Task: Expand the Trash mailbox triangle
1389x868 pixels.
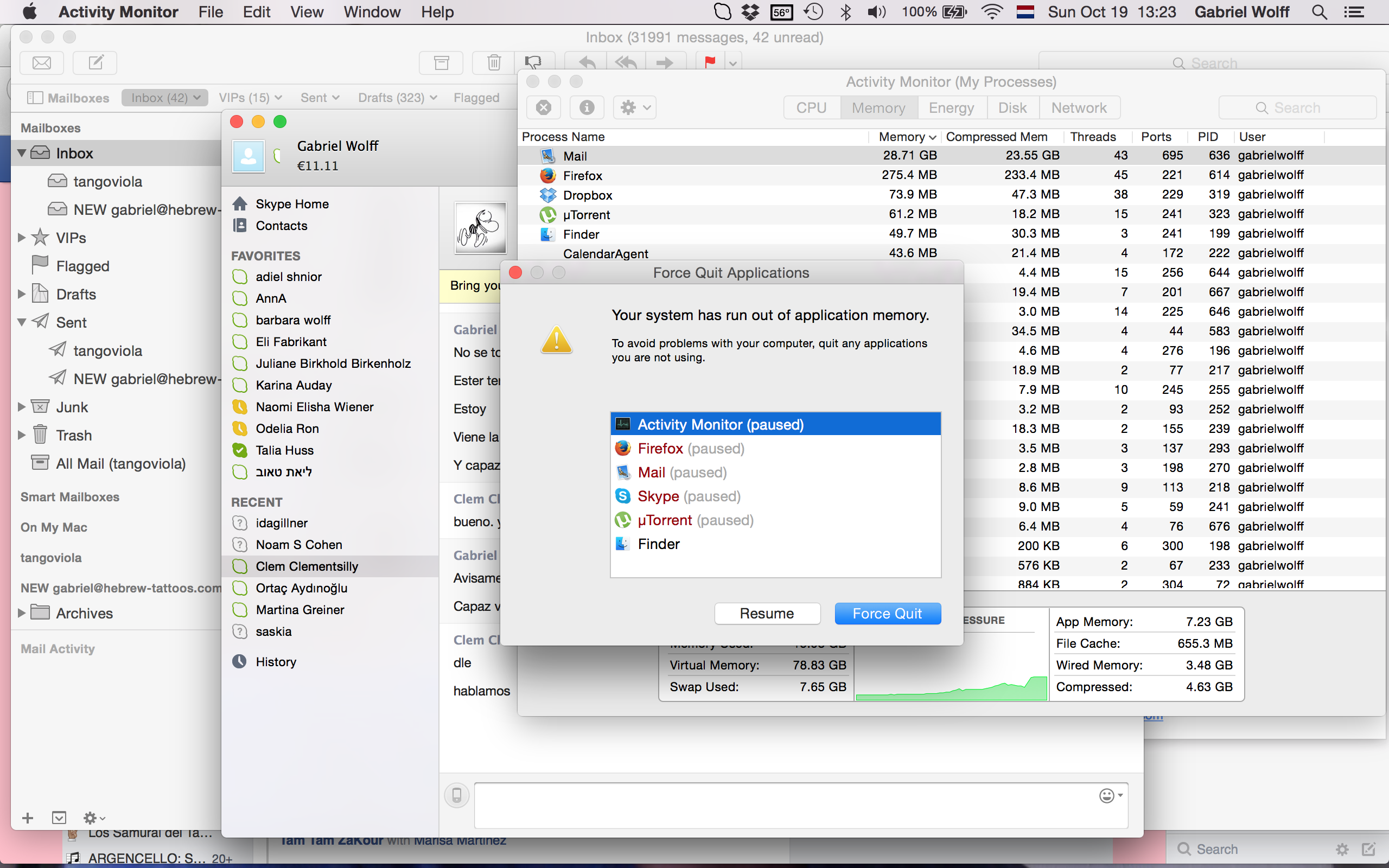Action: point(21,435)
